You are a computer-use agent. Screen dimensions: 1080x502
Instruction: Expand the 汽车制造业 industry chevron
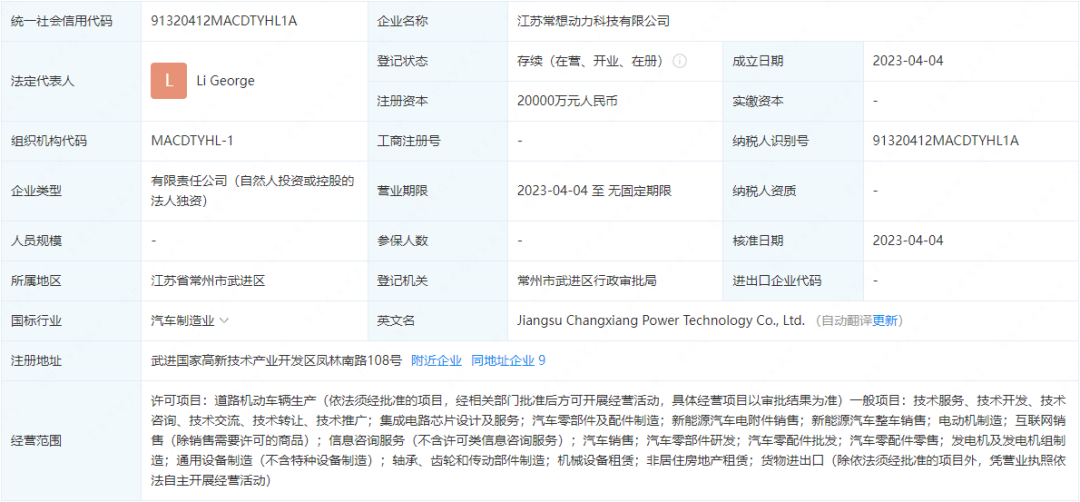224,321
